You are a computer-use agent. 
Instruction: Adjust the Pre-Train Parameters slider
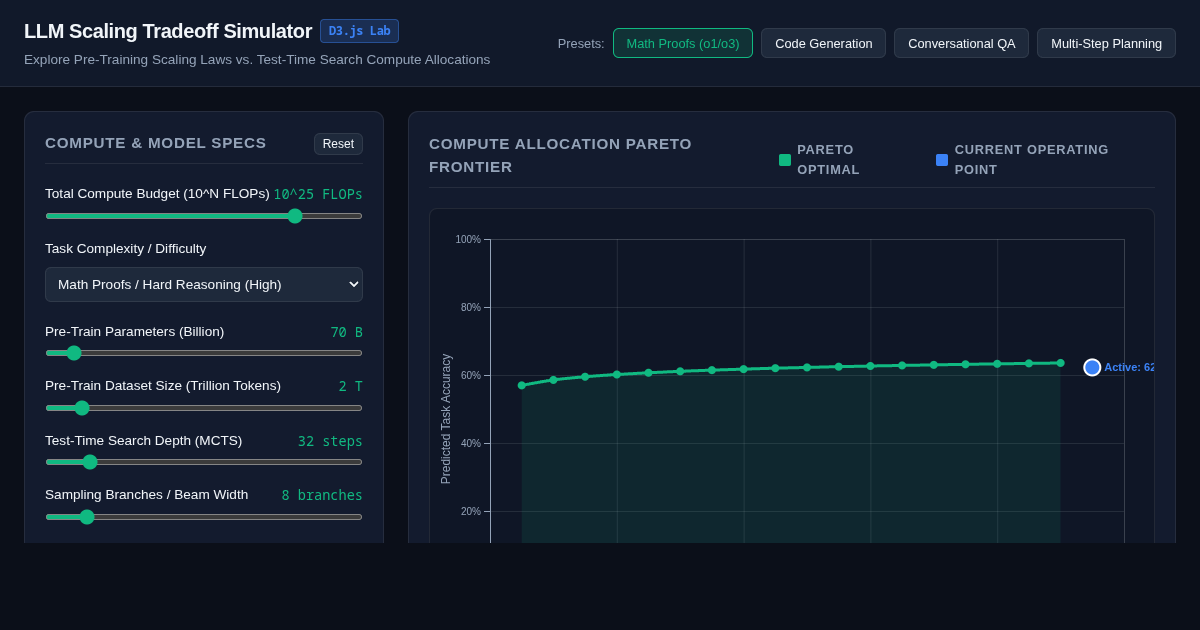pos(204,353)
